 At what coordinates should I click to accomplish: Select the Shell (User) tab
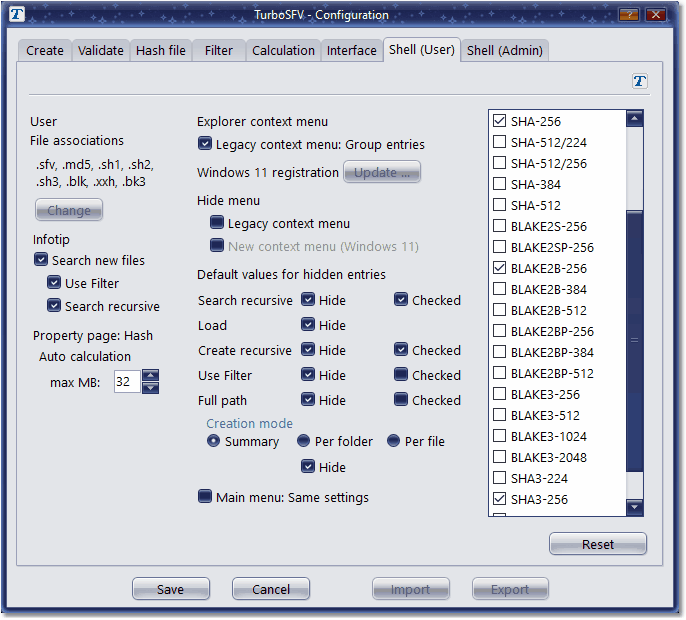[422, 49]
